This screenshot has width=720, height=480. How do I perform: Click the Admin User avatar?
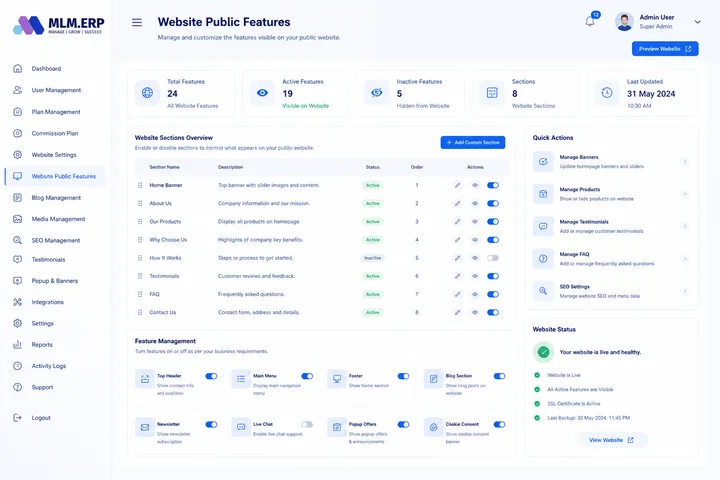624,22
